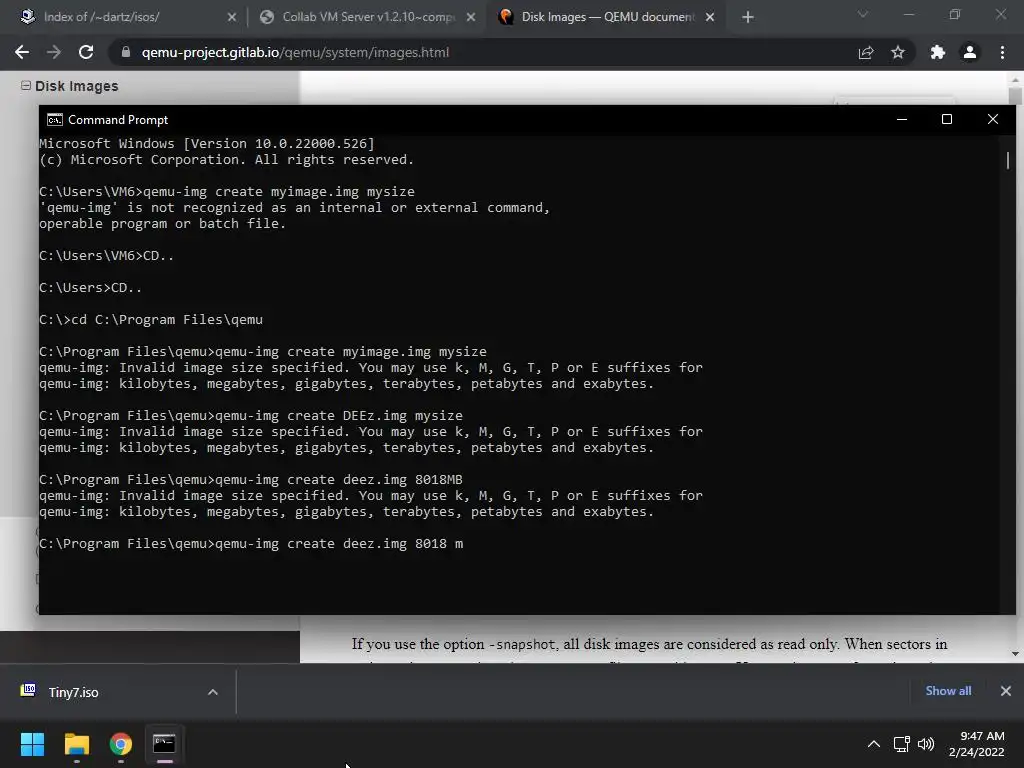Open Chrome's three-dot menu
The height and width of the screenshot is (768, 1024).
[x=1002, y=52]
